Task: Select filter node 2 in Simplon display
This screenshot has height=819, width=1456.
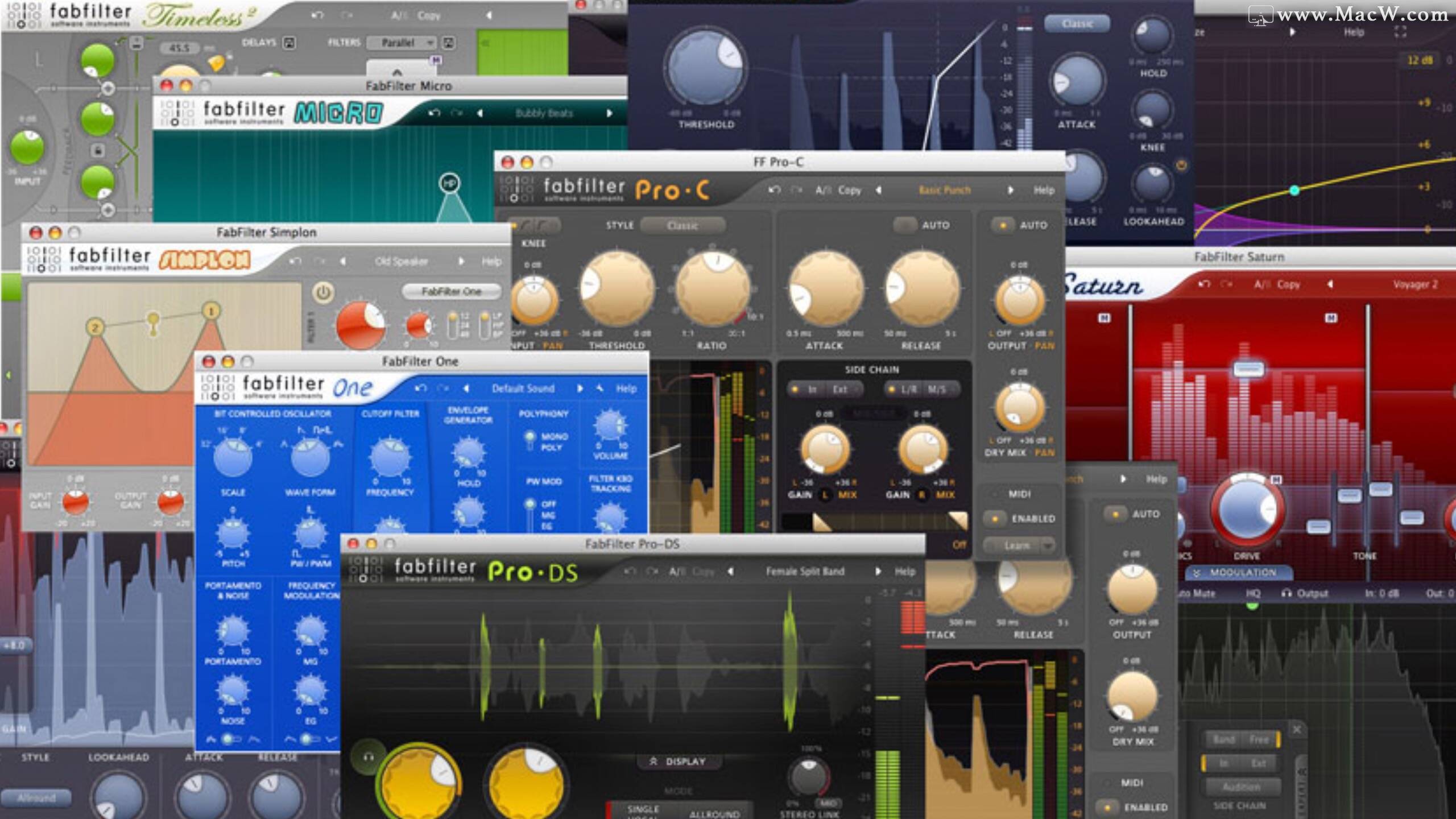Action: [95, 328]
